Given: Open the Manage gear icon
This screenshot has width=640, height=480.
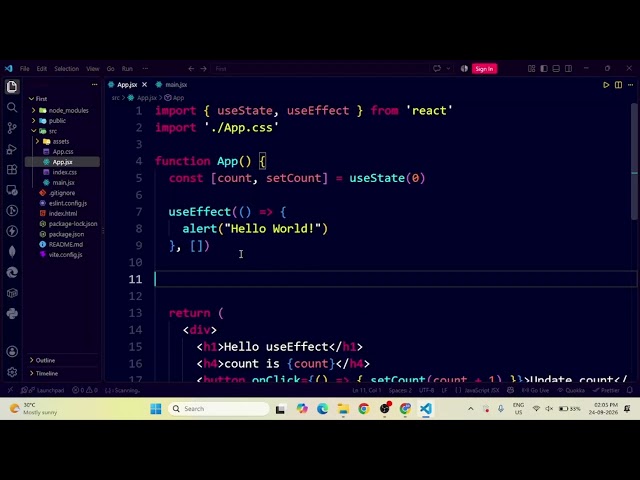Looking at the screenshot, I should click(12, 372).
